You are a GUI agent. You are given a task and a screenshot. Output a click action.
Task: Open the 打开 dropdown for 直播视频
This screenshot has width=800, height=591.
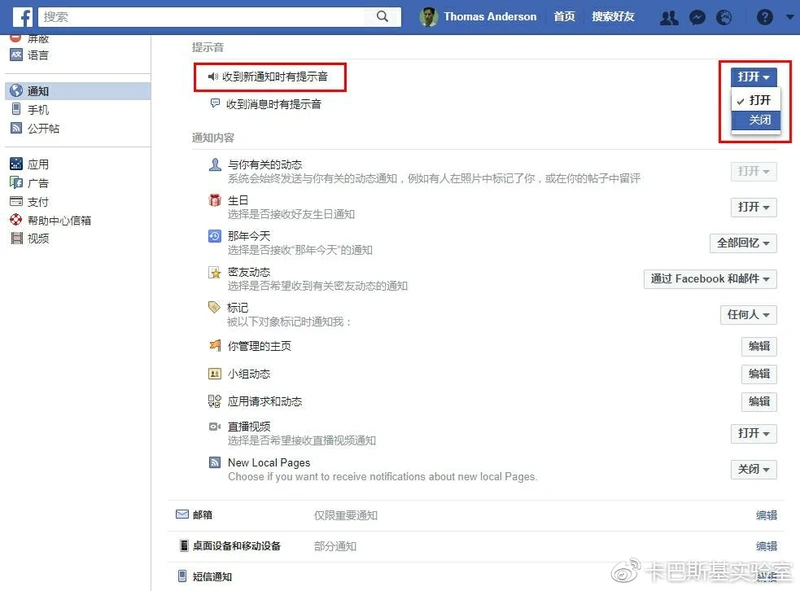click(754, 433)
